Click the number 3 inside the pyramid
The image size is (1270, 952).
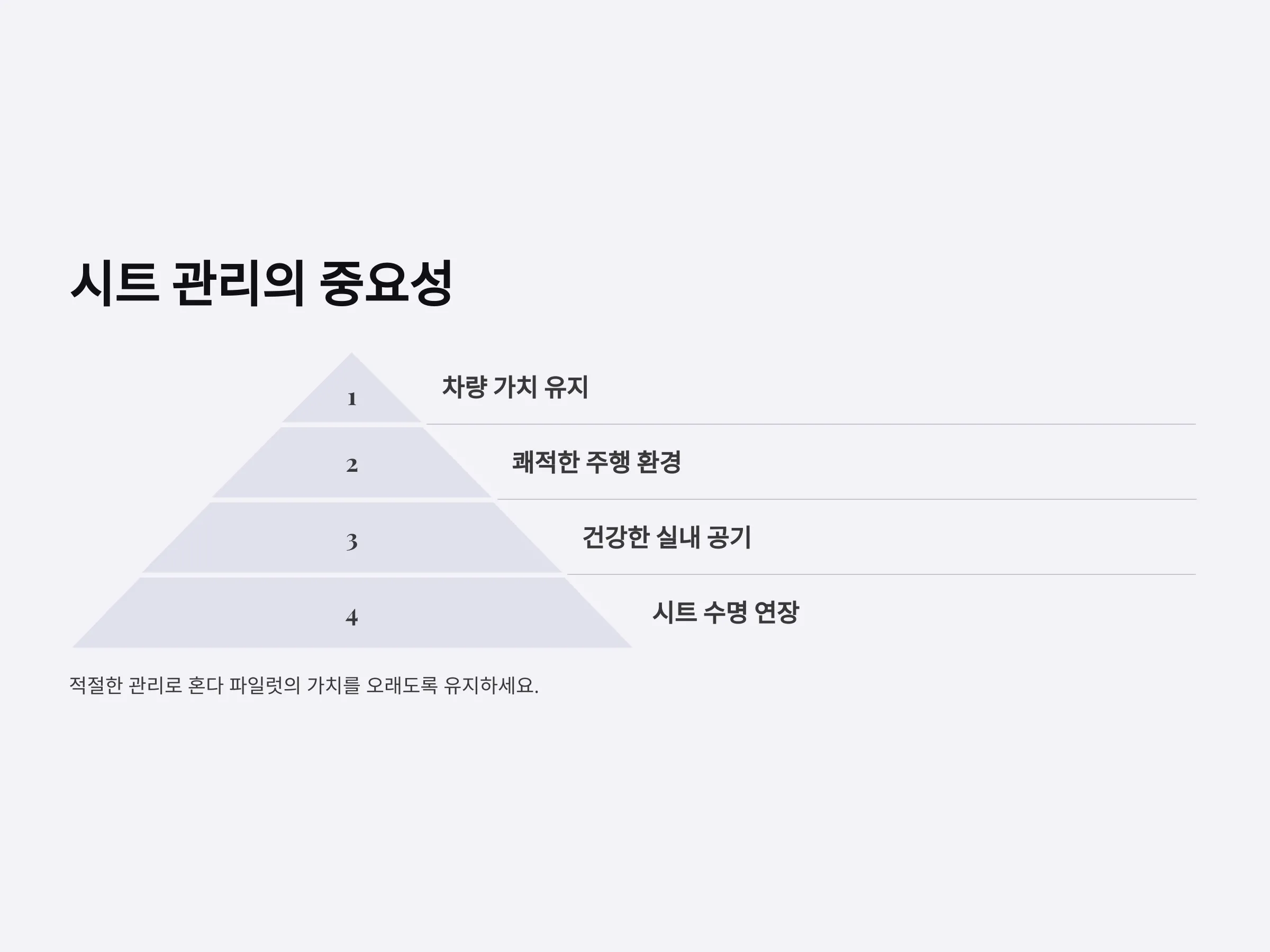pos(352,541)
